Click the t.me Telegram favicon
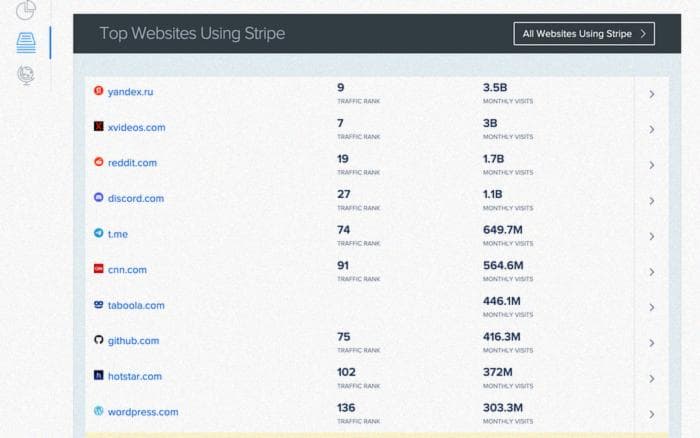Image resolution: width=700 pixels, height=438 pixels. (x=99, y=233)
